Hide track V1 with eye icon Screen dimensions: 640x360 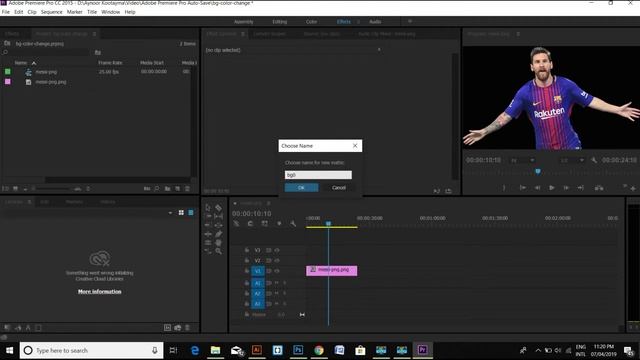coord(277,271)
